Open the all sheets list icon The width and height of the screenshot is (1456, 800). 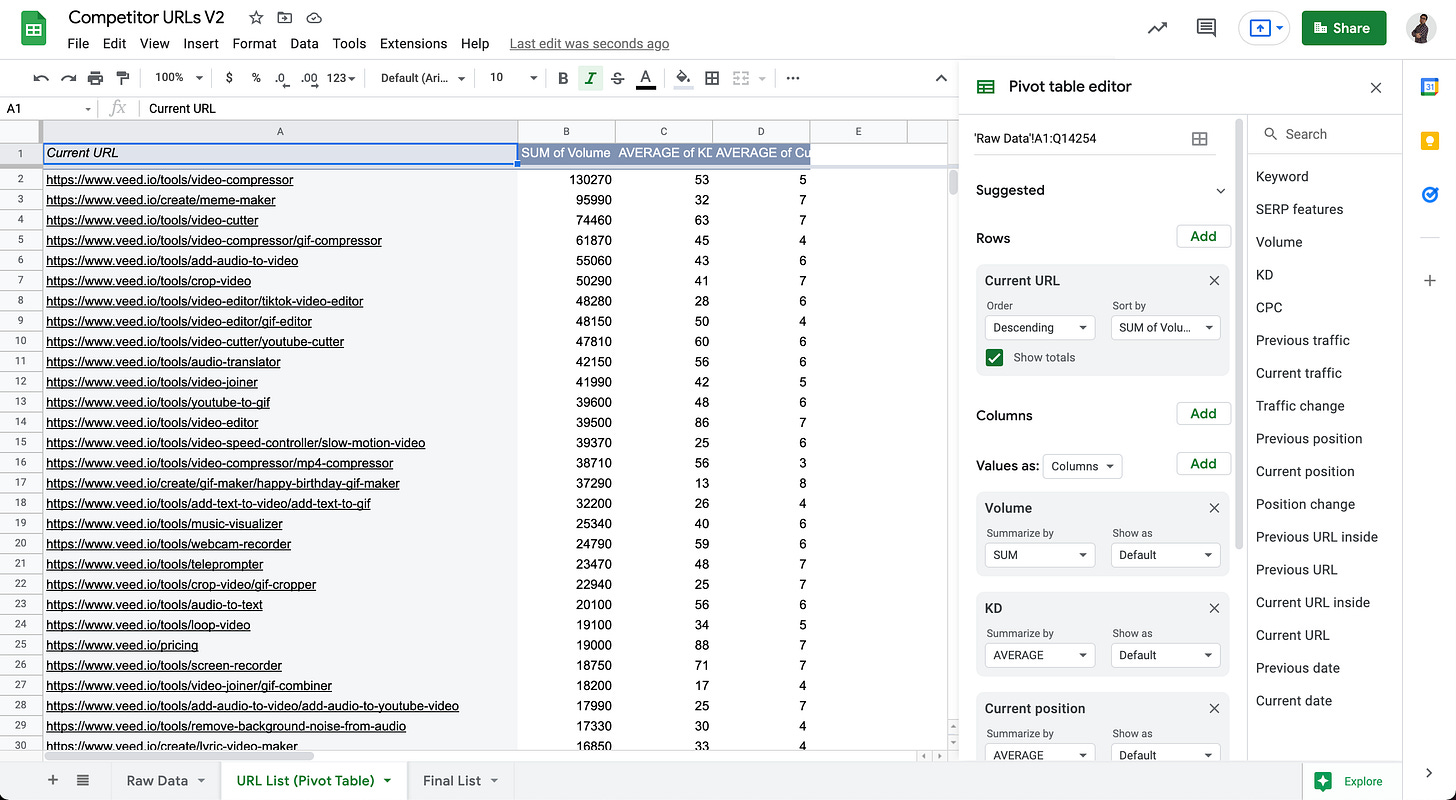[83, 780]
